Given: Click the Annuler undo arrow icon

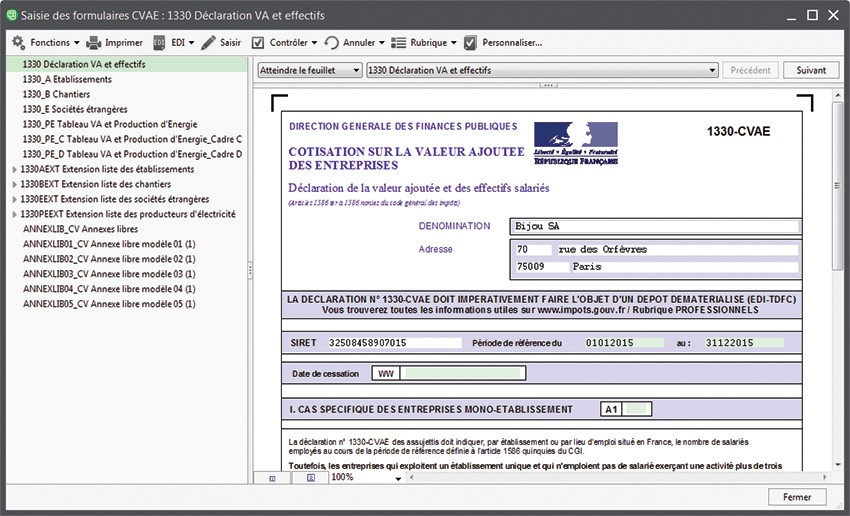Looking at the screenshot, I should coord(331,43).
